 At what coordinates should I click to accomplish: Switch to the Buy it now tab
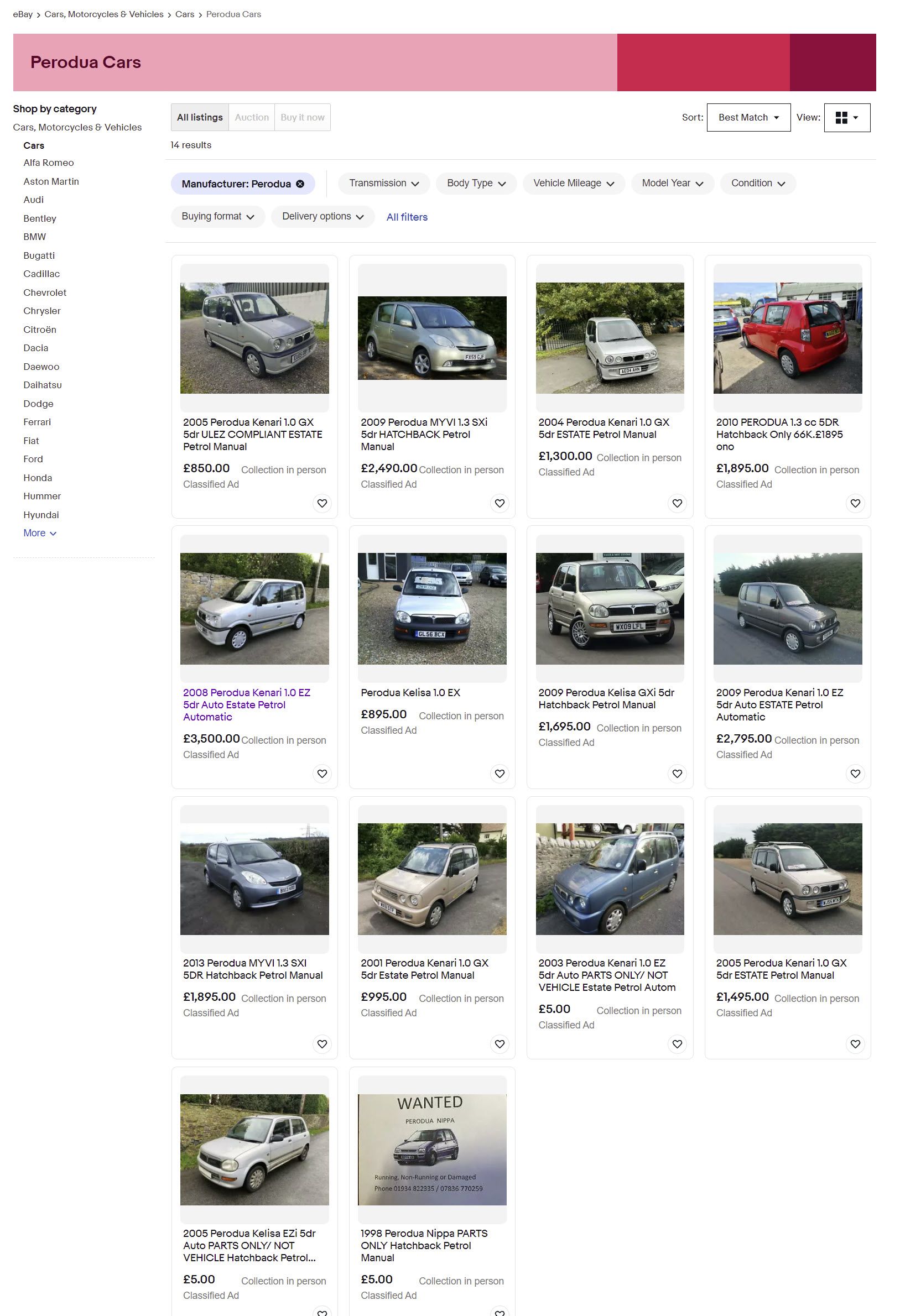coord(303,117)
